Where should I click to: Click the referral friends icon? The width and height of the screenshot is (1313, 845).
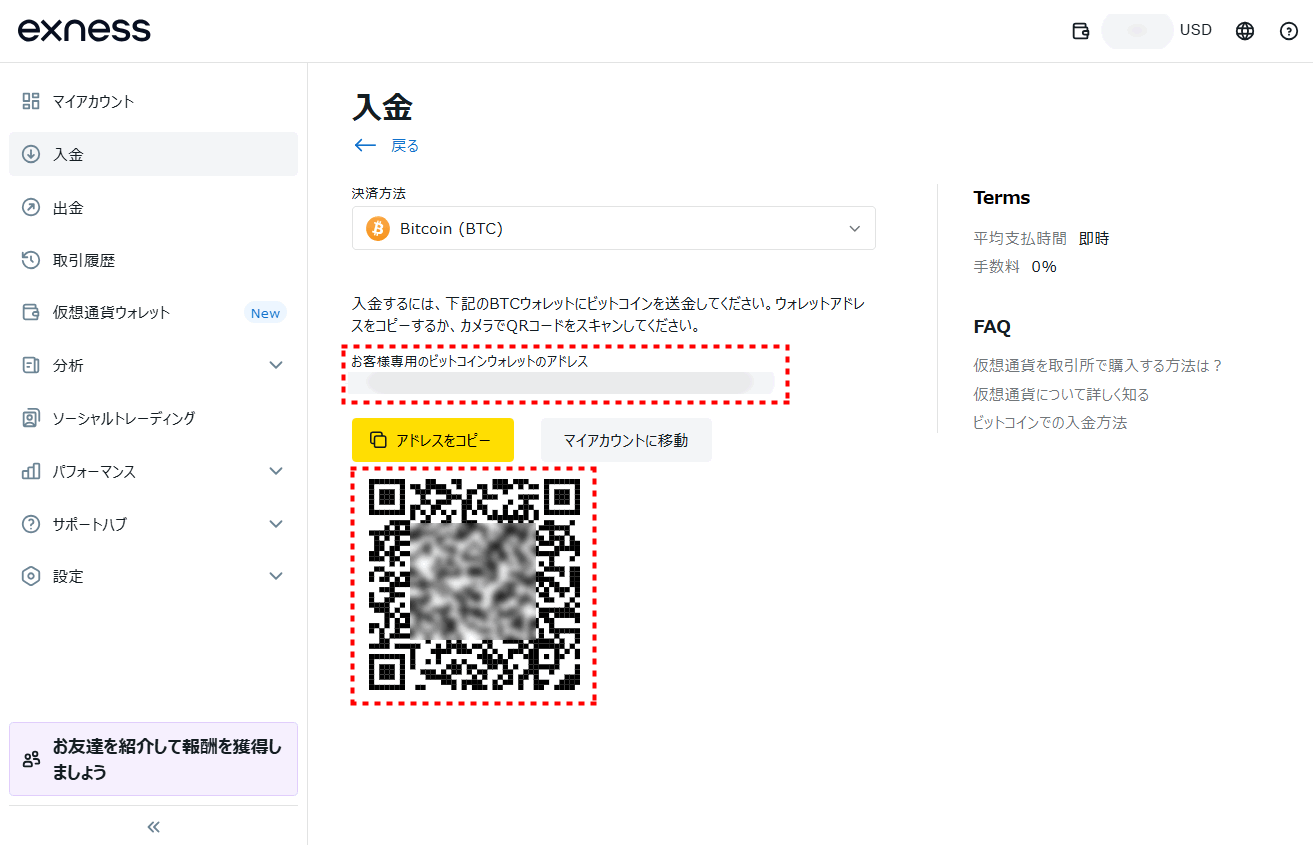(x=31, y=759)
